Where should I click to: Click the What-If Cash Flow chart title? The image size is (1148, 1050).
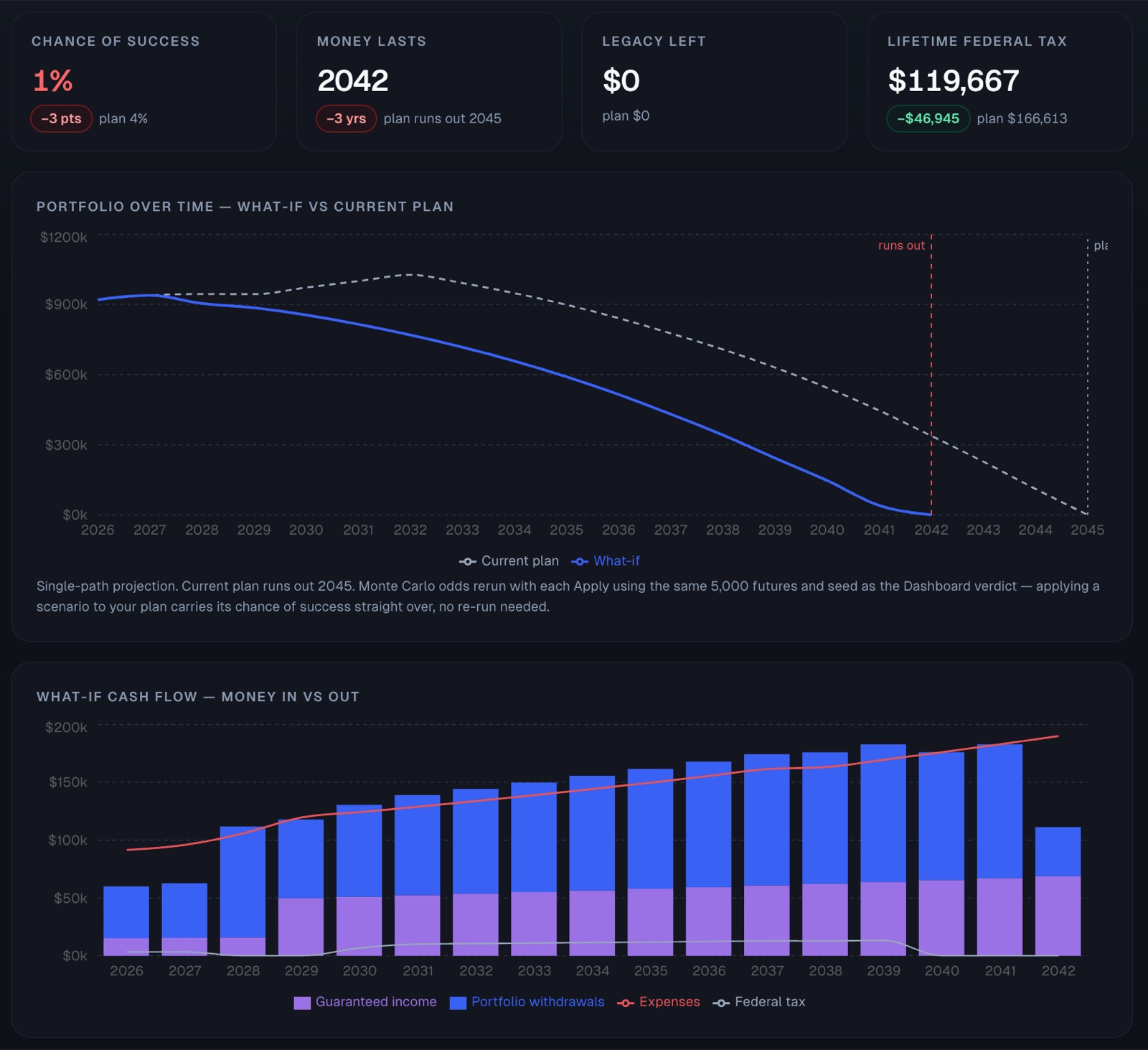click(x=198, y=697)
